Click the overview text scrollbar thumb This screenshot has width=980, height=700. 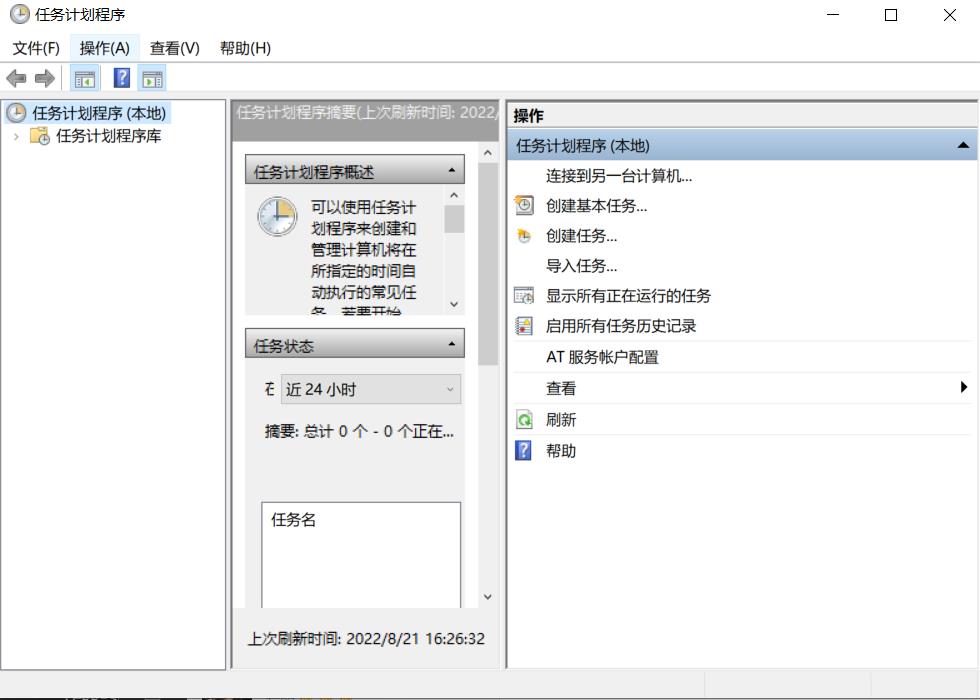point(454,219)
